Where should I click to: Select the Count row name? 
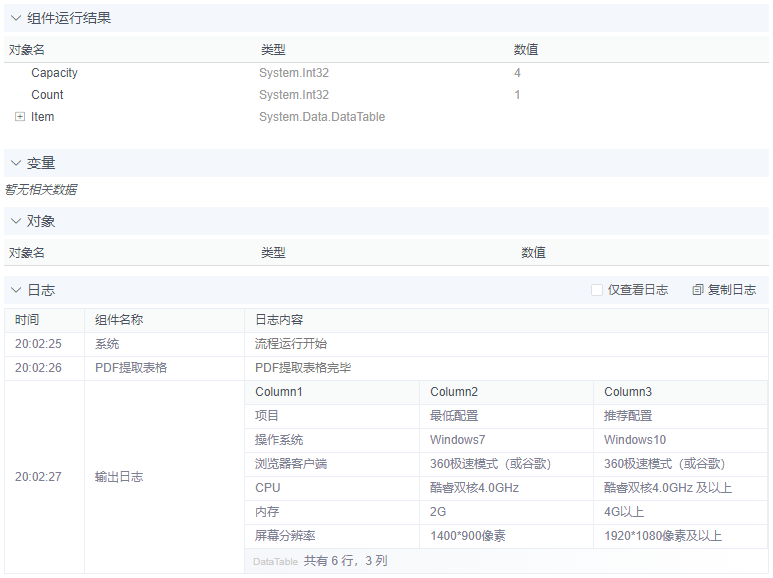47,95
